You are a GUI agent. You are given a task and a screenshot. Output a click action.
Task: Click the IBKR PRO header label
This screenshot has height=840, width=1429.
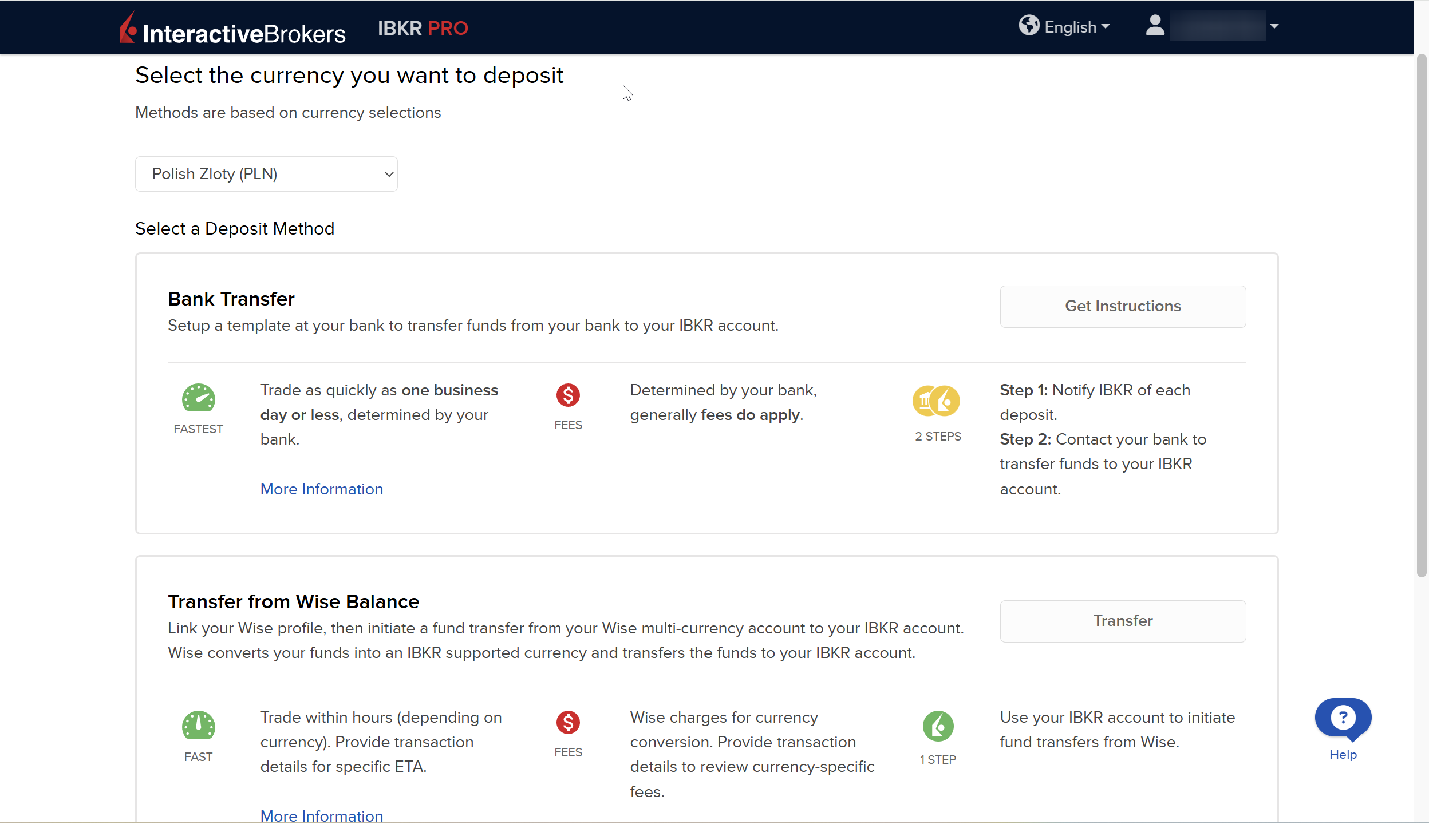click(423, 28)
